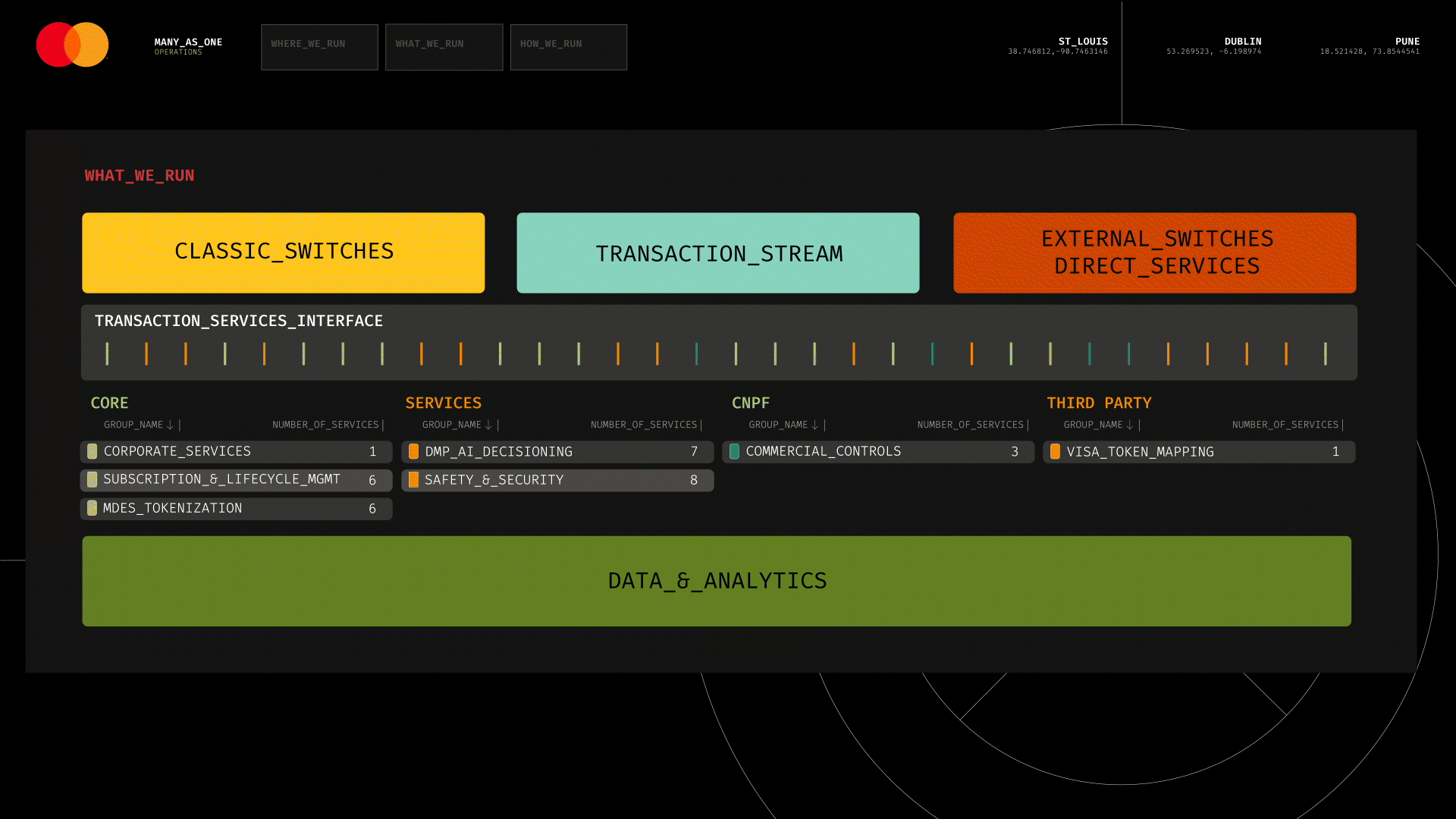Click the orange marker beside DMP_AI_DECISIONING
This screenshot has height=819, width=1456.
(x=413, y=452)
